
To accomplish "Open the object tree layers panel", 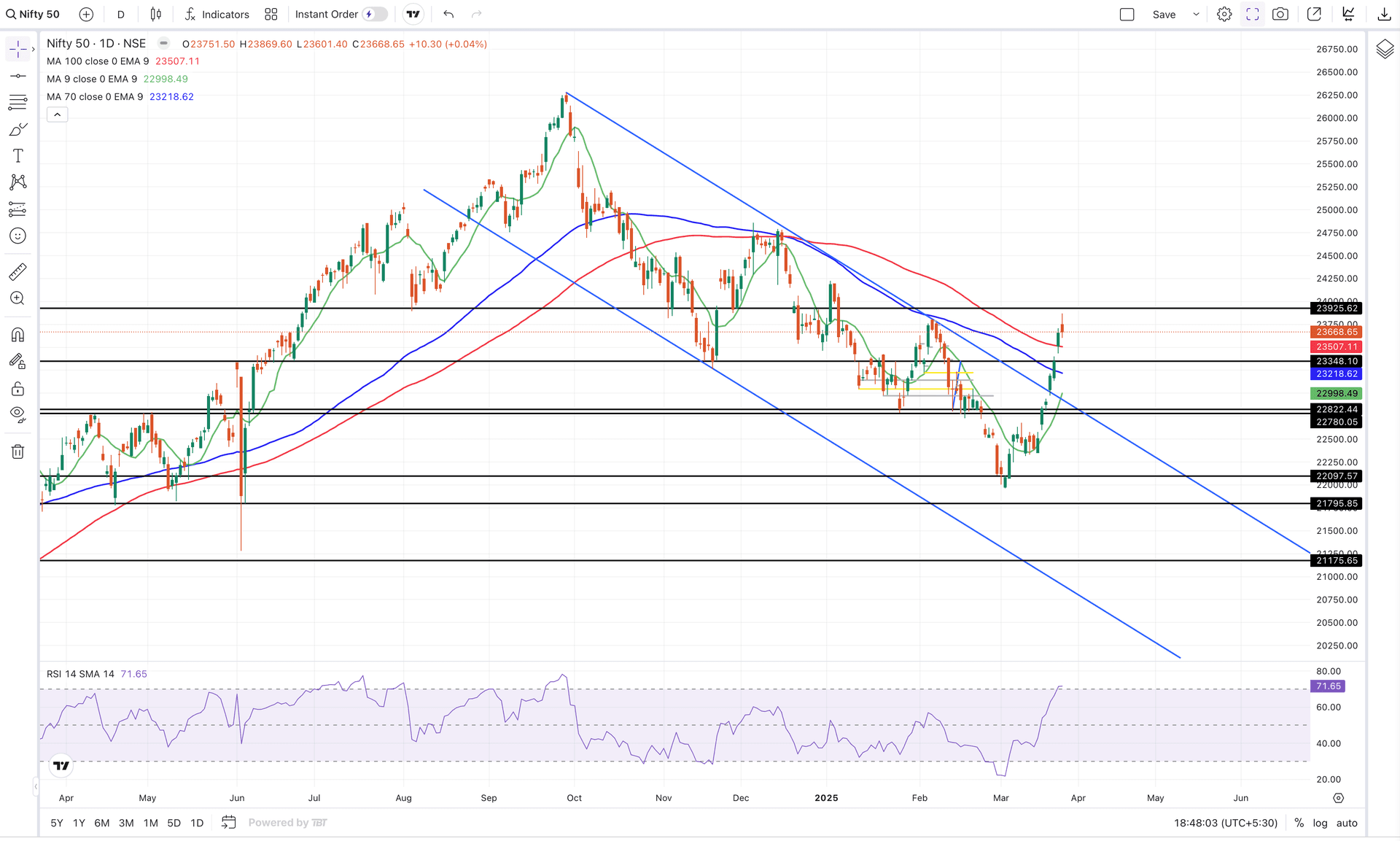I will (1385, 50).
